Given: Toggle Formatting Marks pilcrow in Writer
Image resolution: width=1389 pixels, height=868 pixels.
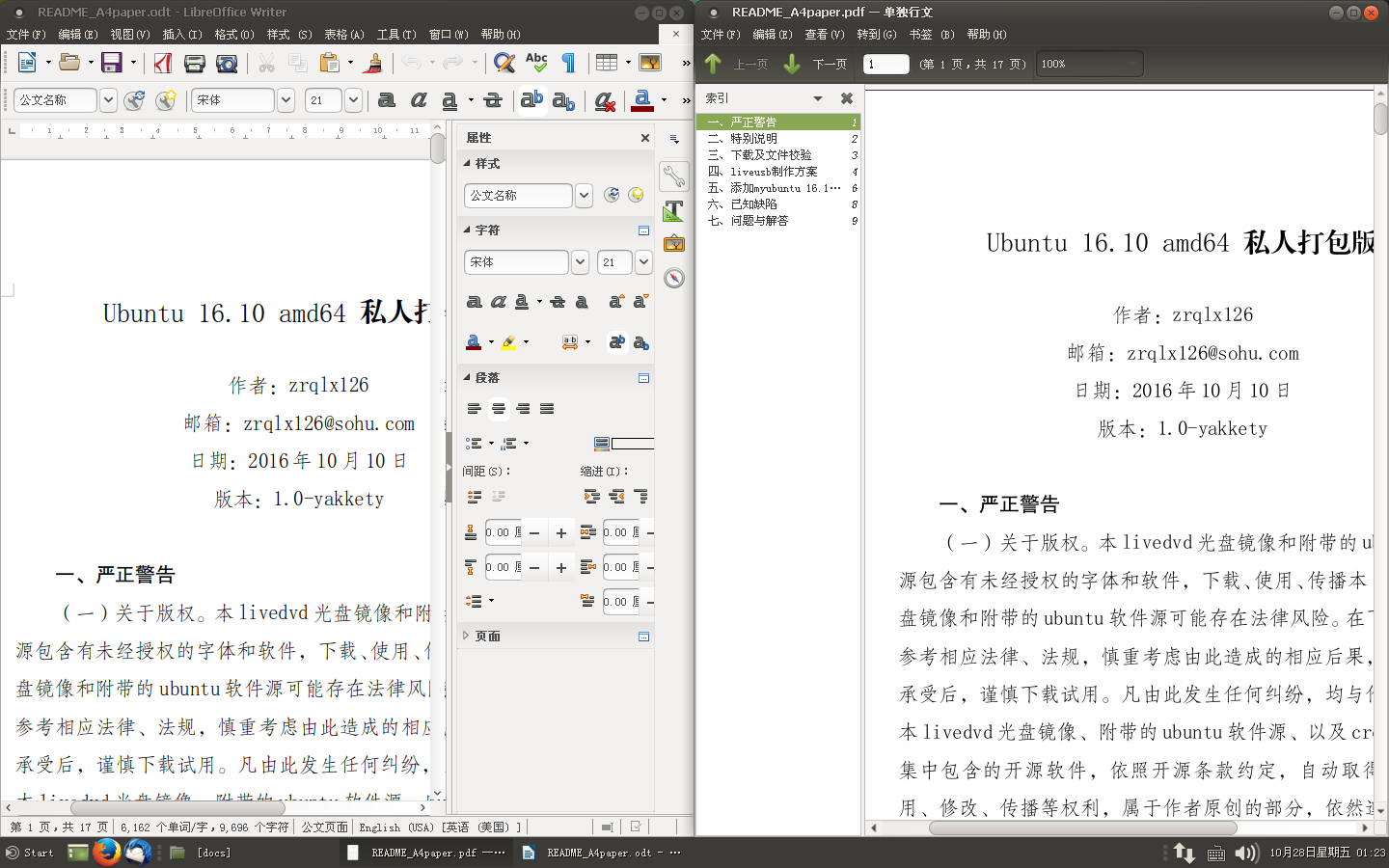Looking at the screenshot, I should (x=569, y=63).
